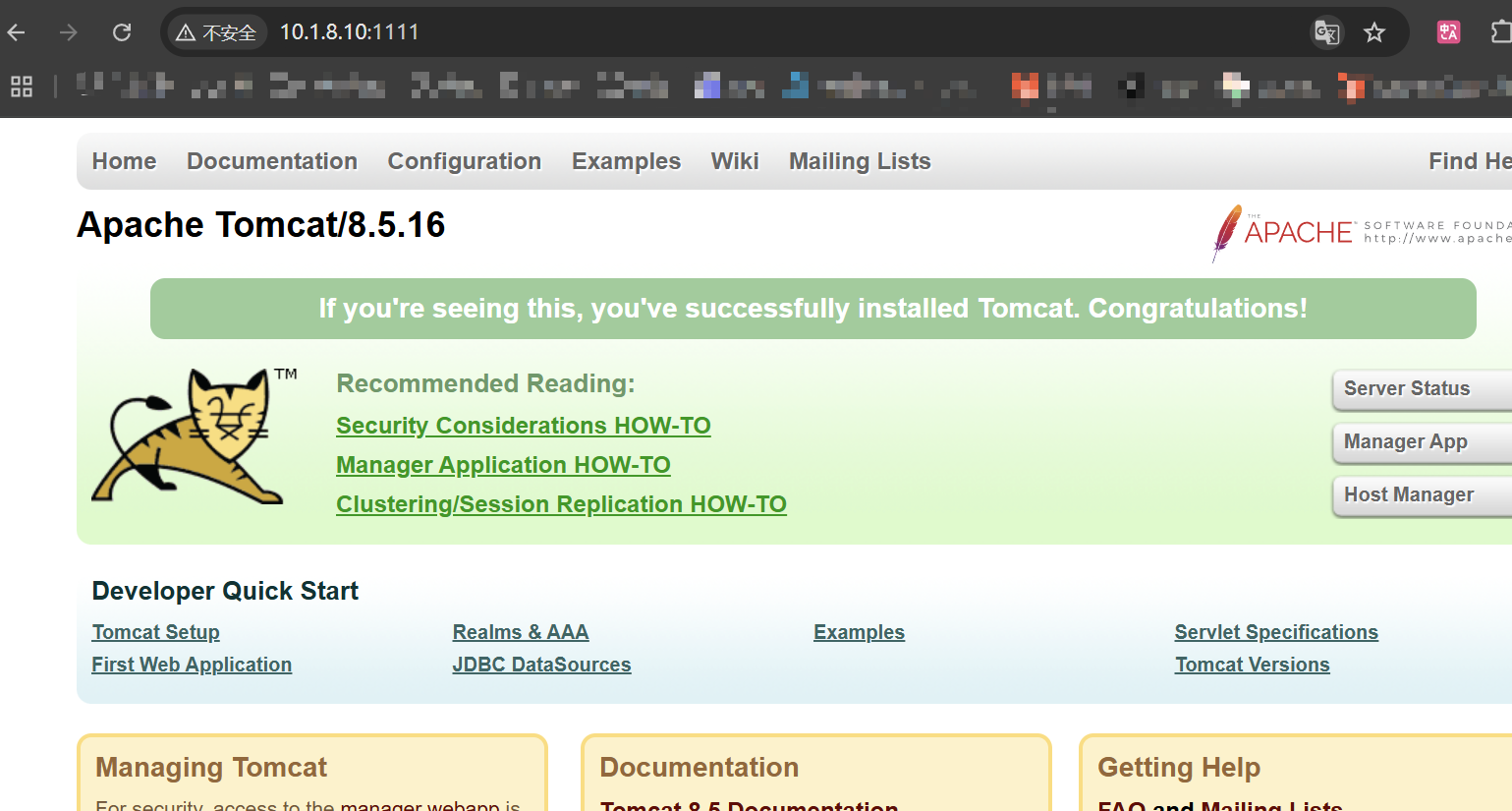Screen dimensions: 1512x811
Task: Click the Documentation box heading
Action: click(700, 767)
